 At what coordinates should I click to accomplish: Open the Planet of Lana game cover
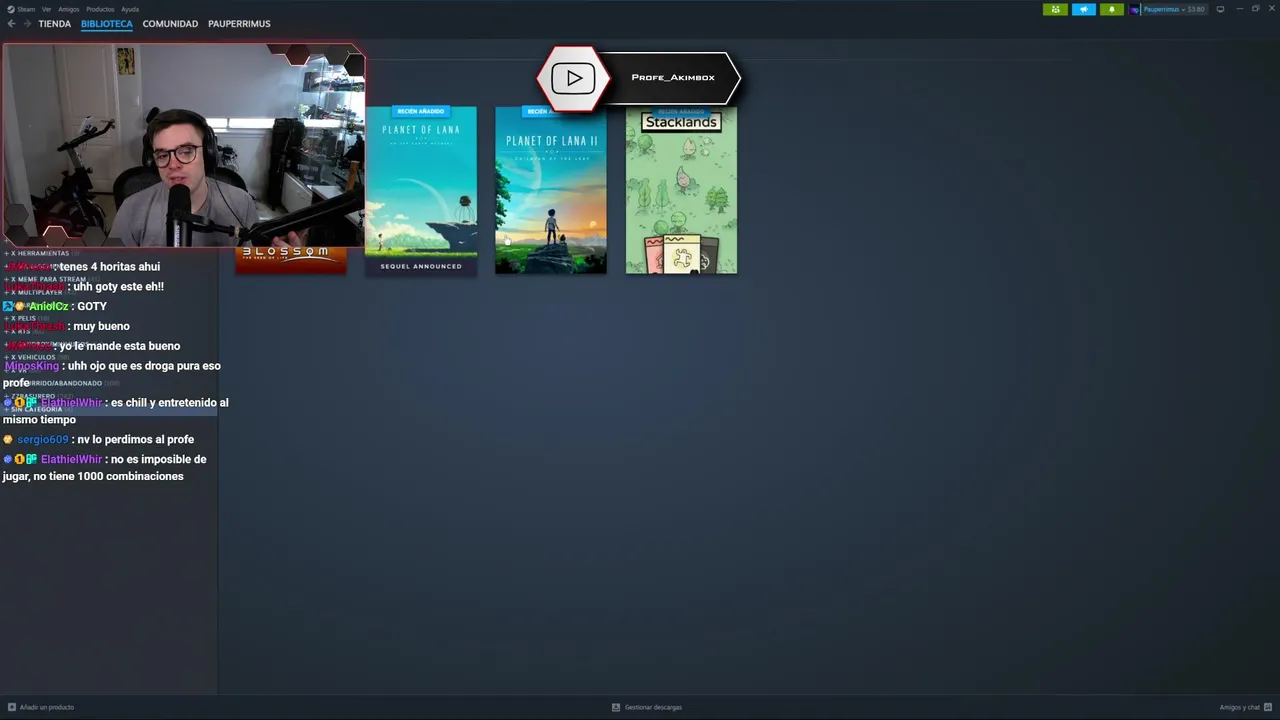pos(421,190)
